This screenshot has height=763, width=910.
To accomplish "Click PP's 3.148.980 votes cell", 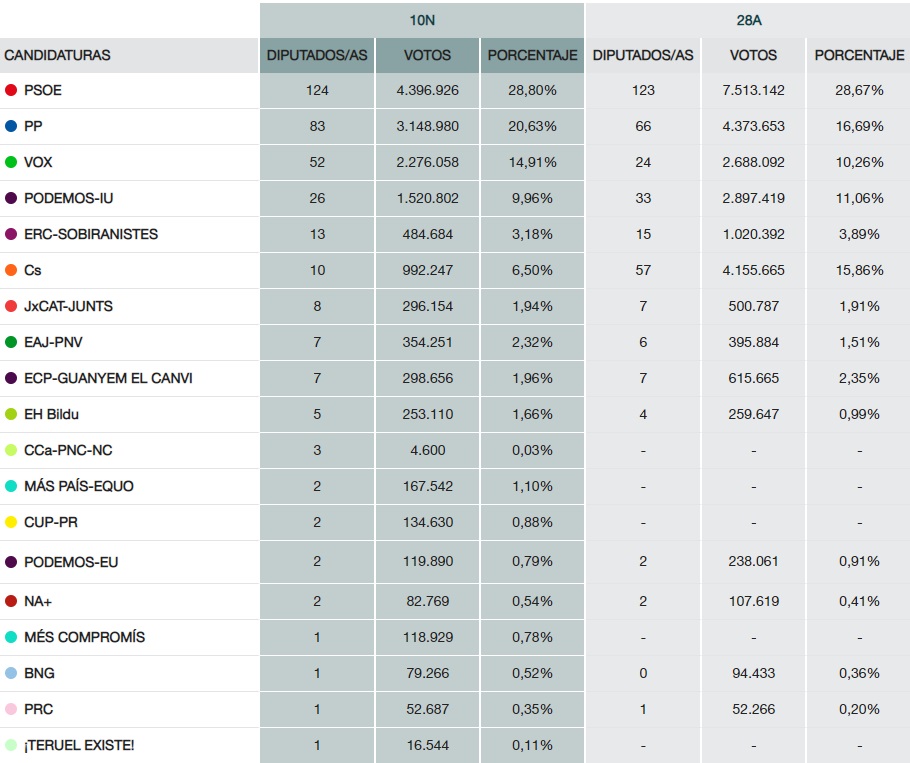I will [427, 126].
